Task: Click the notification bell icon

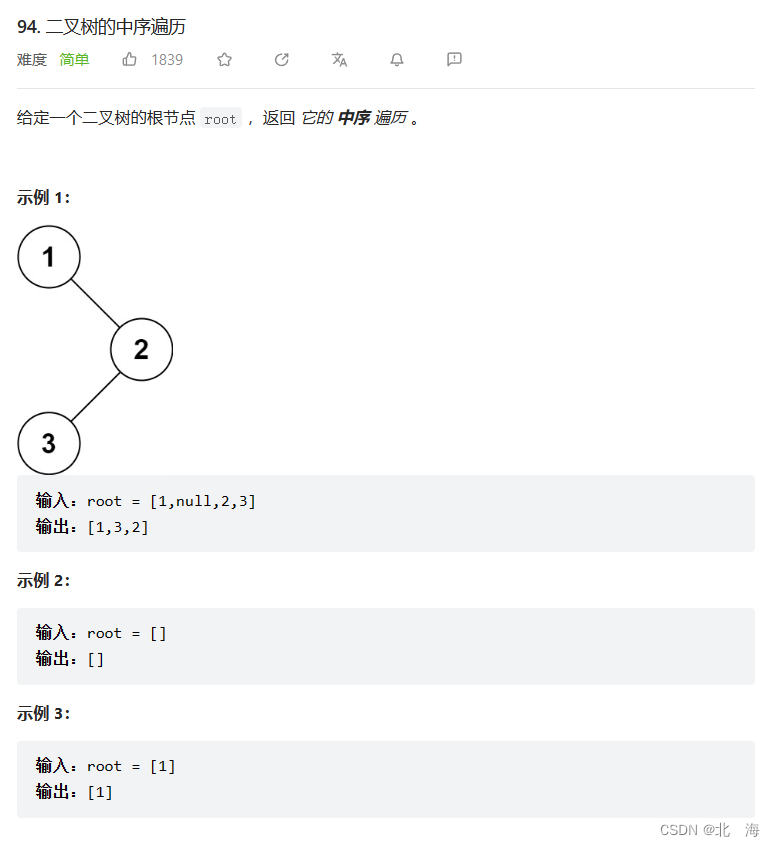Action: [x=397, y=59]
